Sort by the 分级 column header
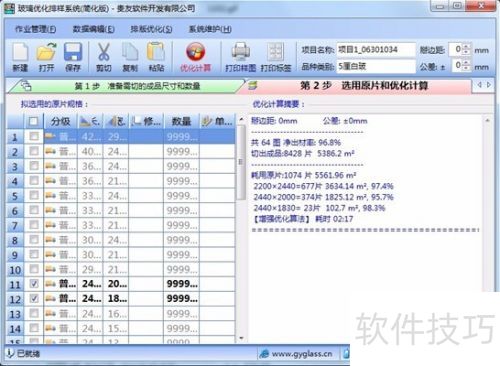The width and height of the screenshot is (500, 366). tap(60, 121)
